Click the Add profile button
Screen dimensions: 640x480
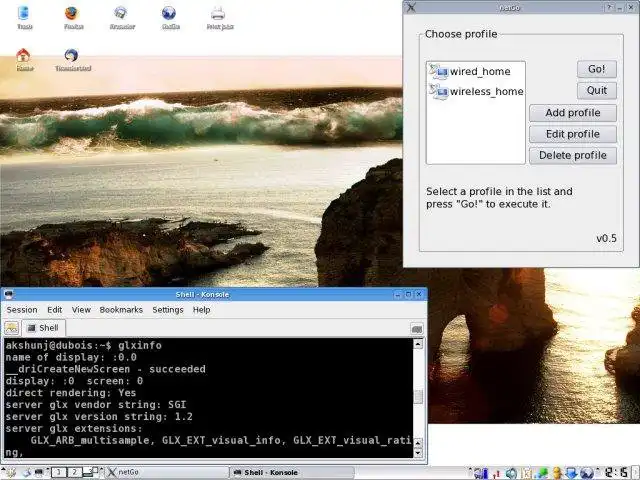coord(573,113)
